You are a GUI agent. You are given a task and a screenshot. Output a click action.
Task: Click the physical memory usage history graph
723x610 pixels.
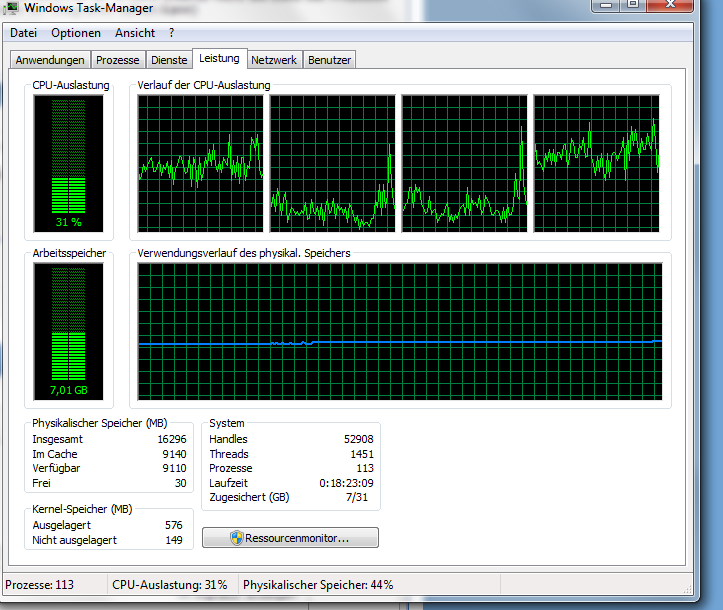[x=400, y=332]
